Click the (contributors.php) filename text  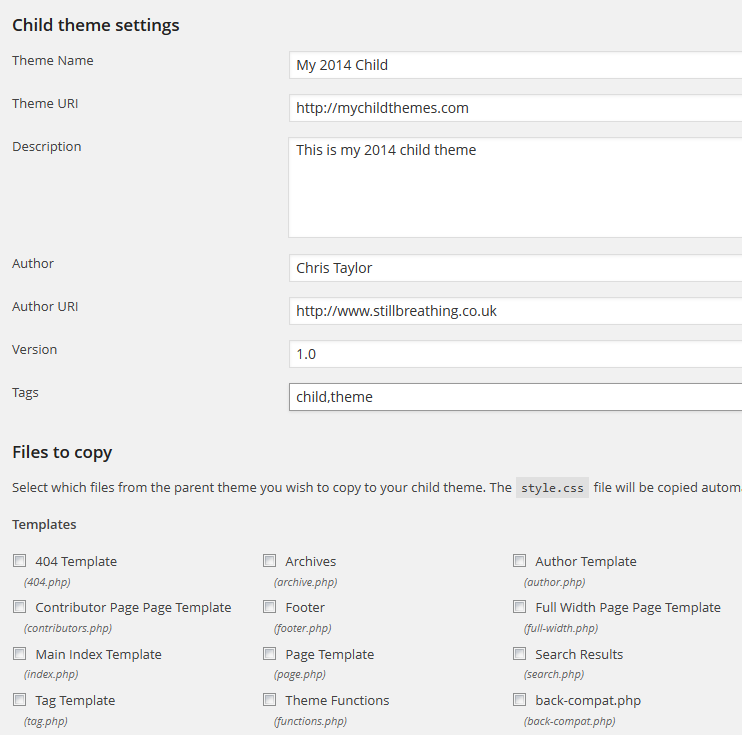[x=68, y=628]
